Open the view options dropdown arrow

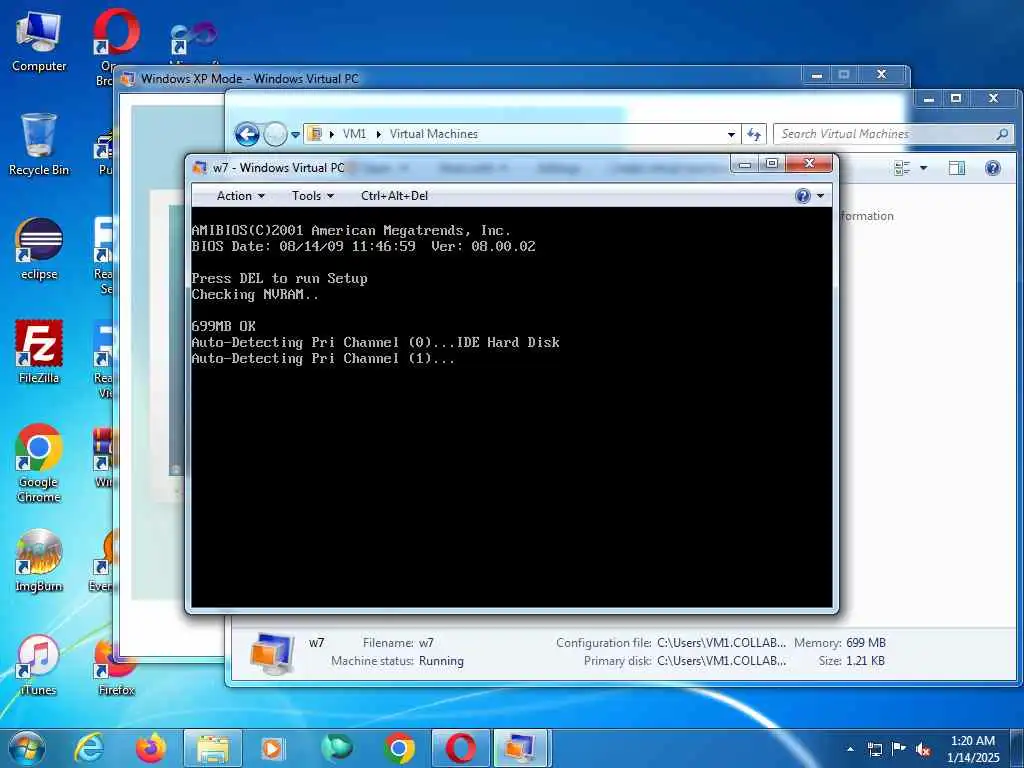[x=923, y=168]
